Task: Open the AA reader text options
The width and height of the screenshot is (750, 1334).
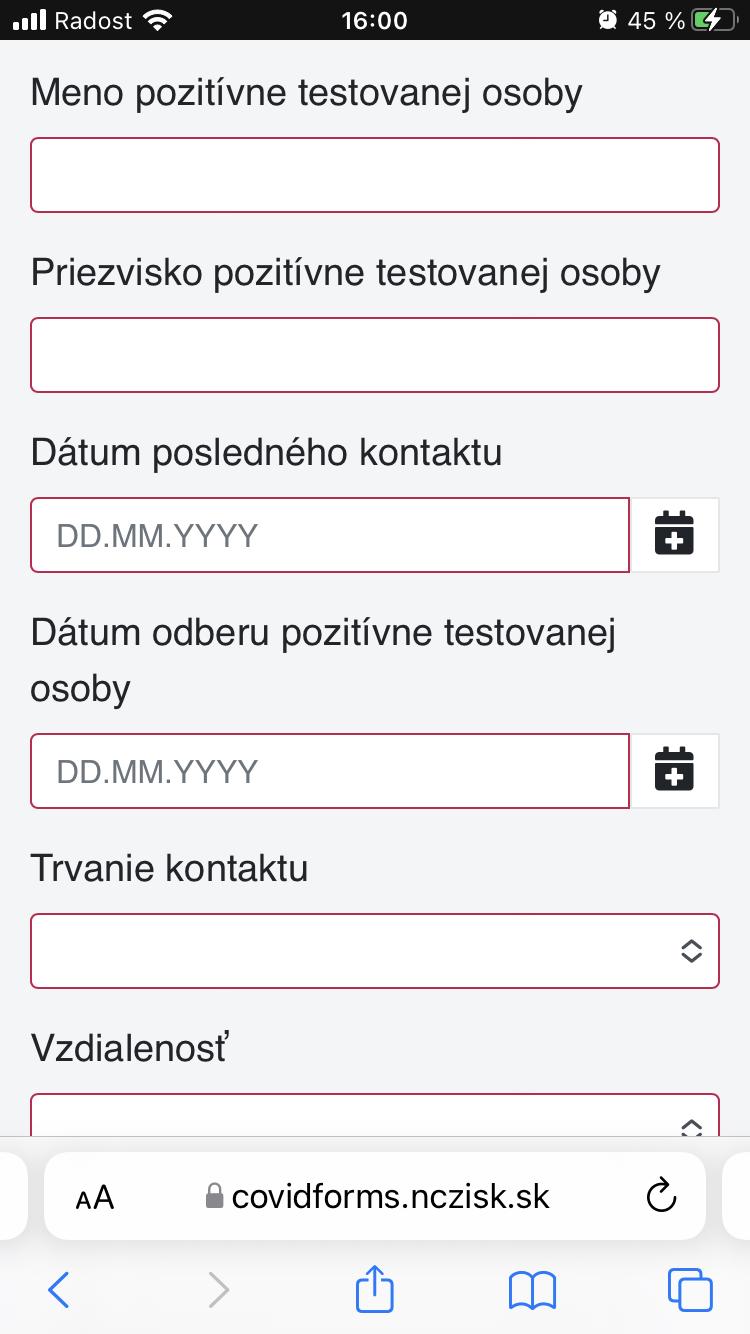Action: point(95,1197)
